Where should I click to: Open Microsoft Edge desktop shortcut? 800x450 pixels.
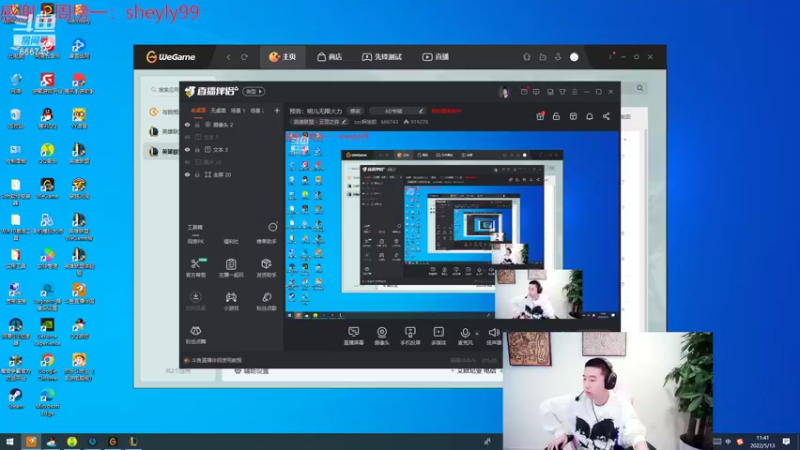tap(47, 402)
